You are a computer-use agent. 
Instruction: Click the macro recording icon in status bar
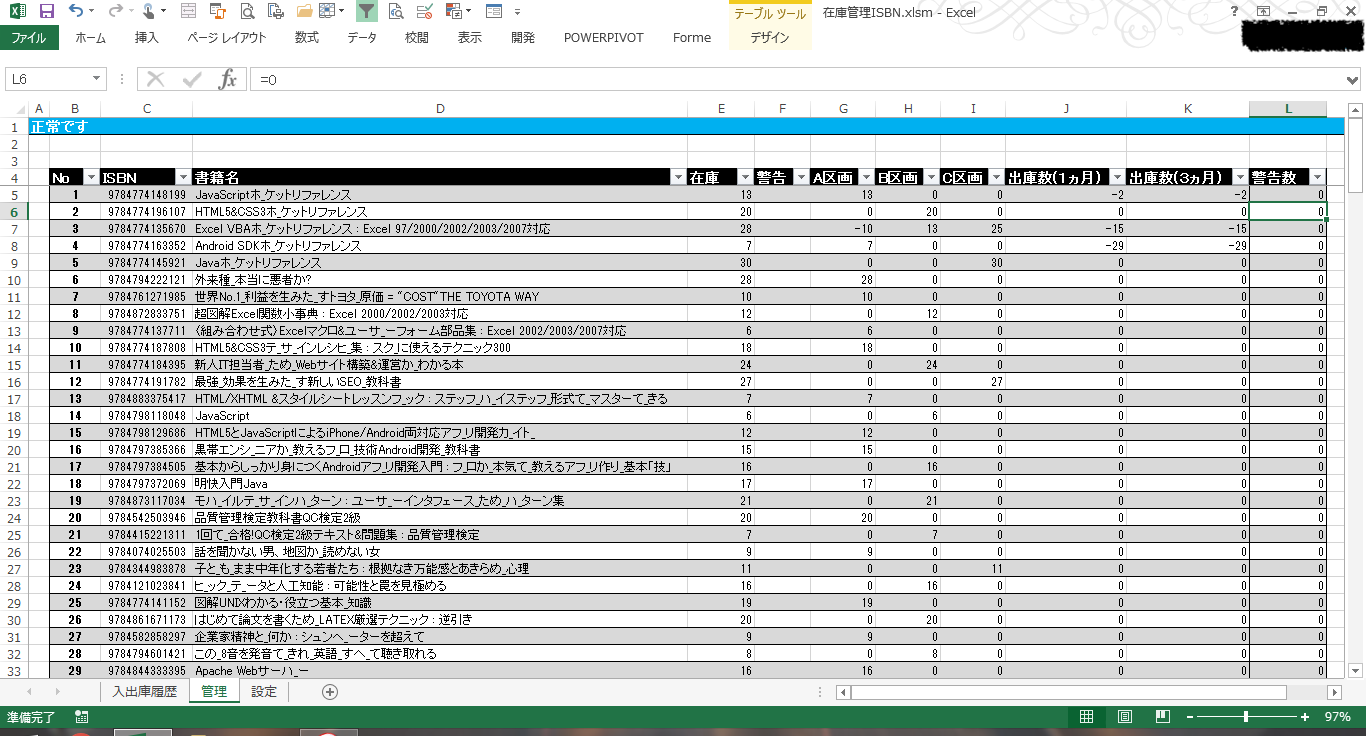81,717
